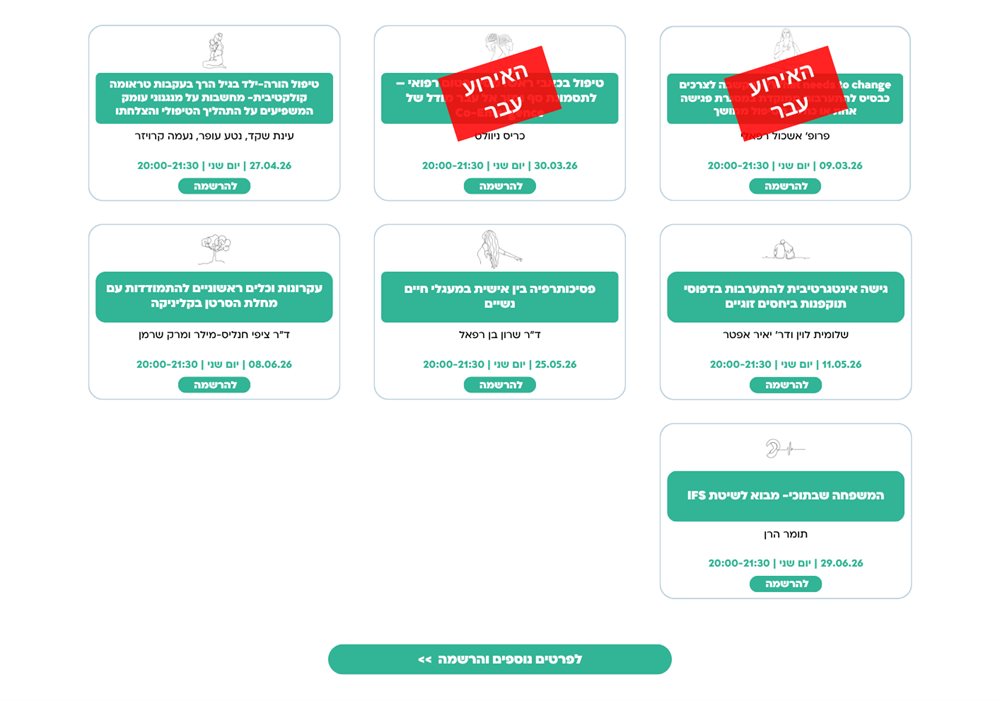1000x701 pixels.
Task: Click the sitting couple illustration icon
Action: pos(785,250)
